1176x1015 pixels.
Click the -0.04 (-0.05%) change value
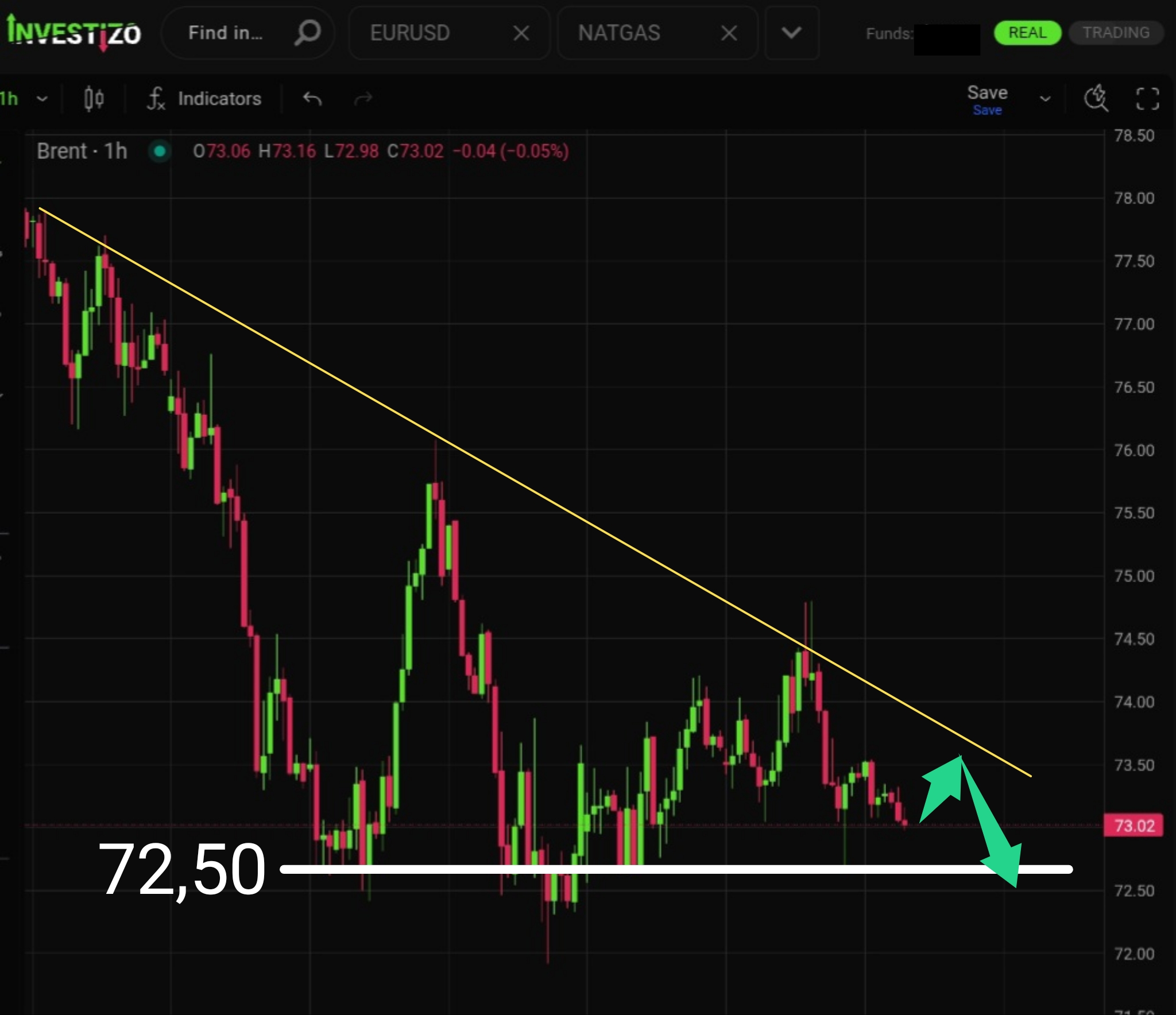[x=510, y=151]
